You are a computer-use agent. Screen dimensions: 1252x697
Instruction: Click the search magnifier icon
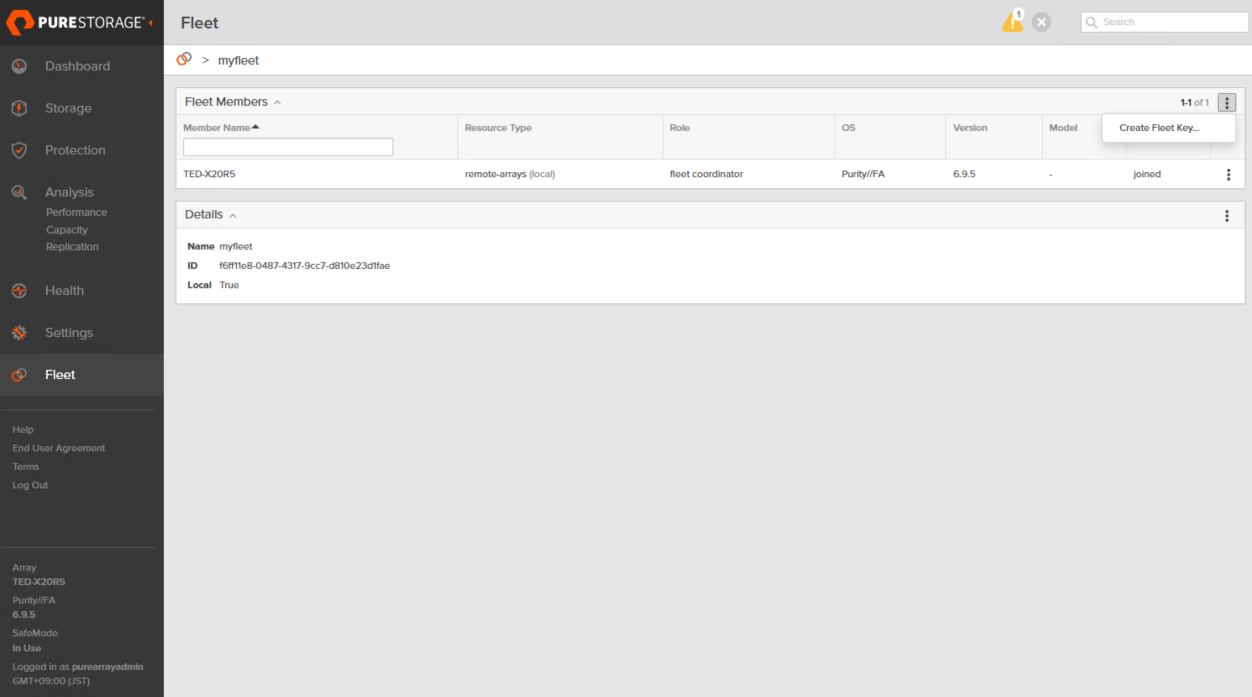pos(1092,22)
